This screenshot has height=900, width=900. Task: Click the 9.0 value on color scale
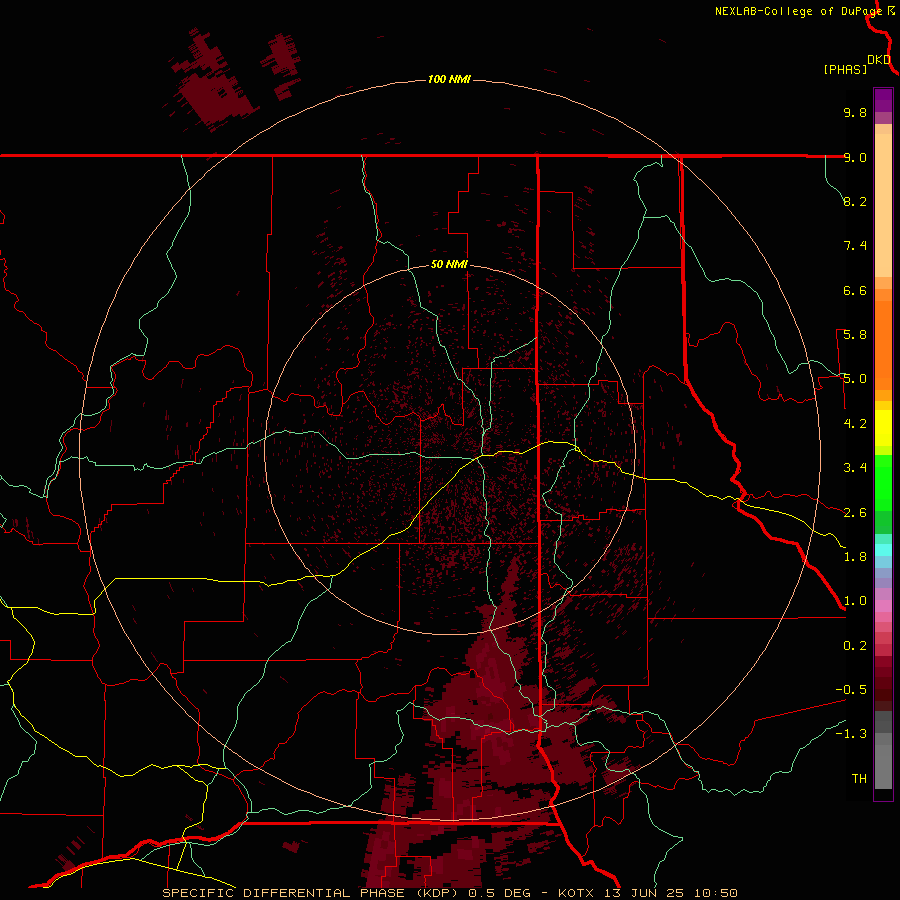pyautogui.click(x=855, y=157)
